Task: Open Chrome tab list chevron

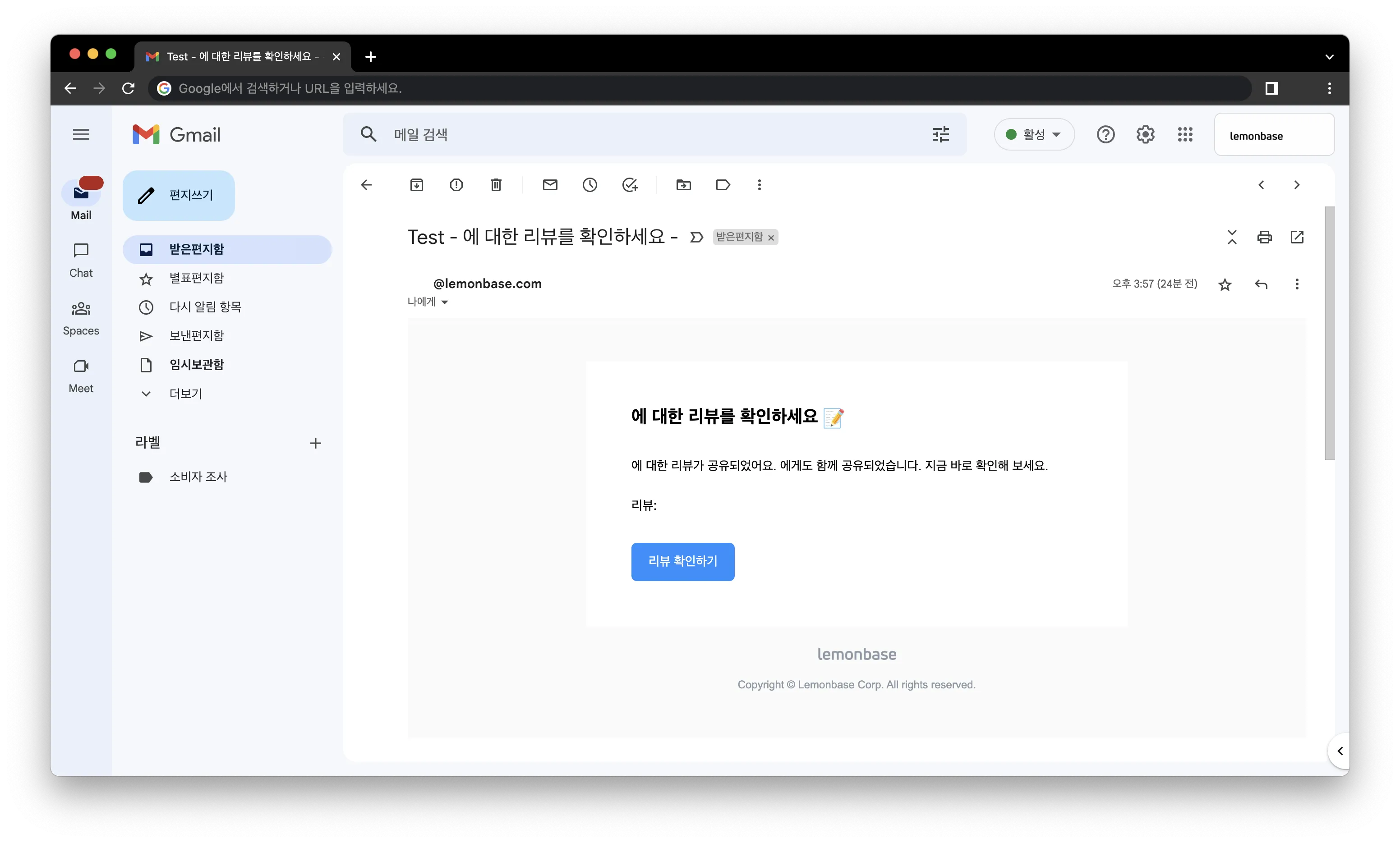Action: (x=1329, y=57)
